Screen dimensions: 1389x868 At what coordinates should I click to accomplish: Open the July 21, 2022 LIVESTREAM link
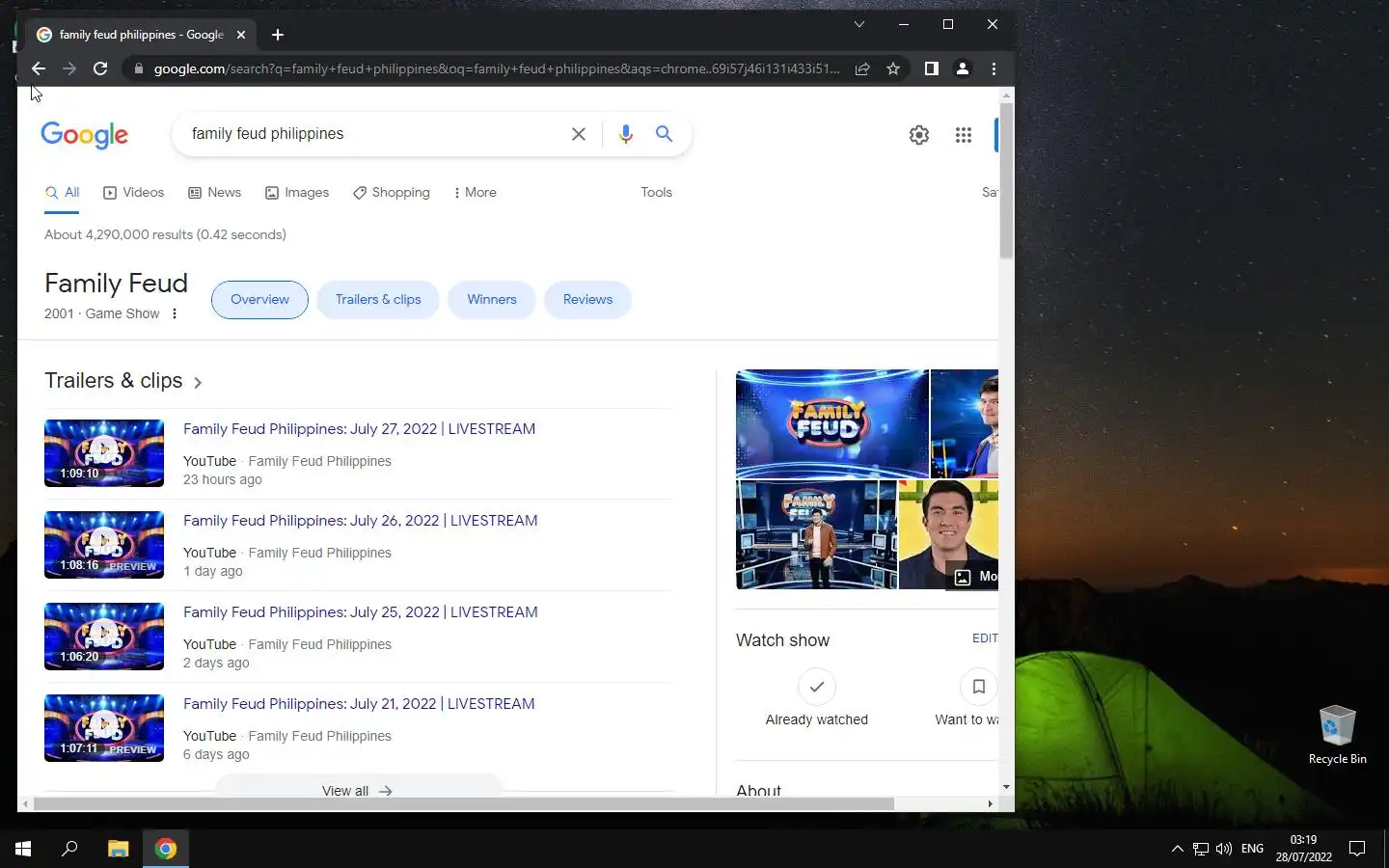pos(359,703)
